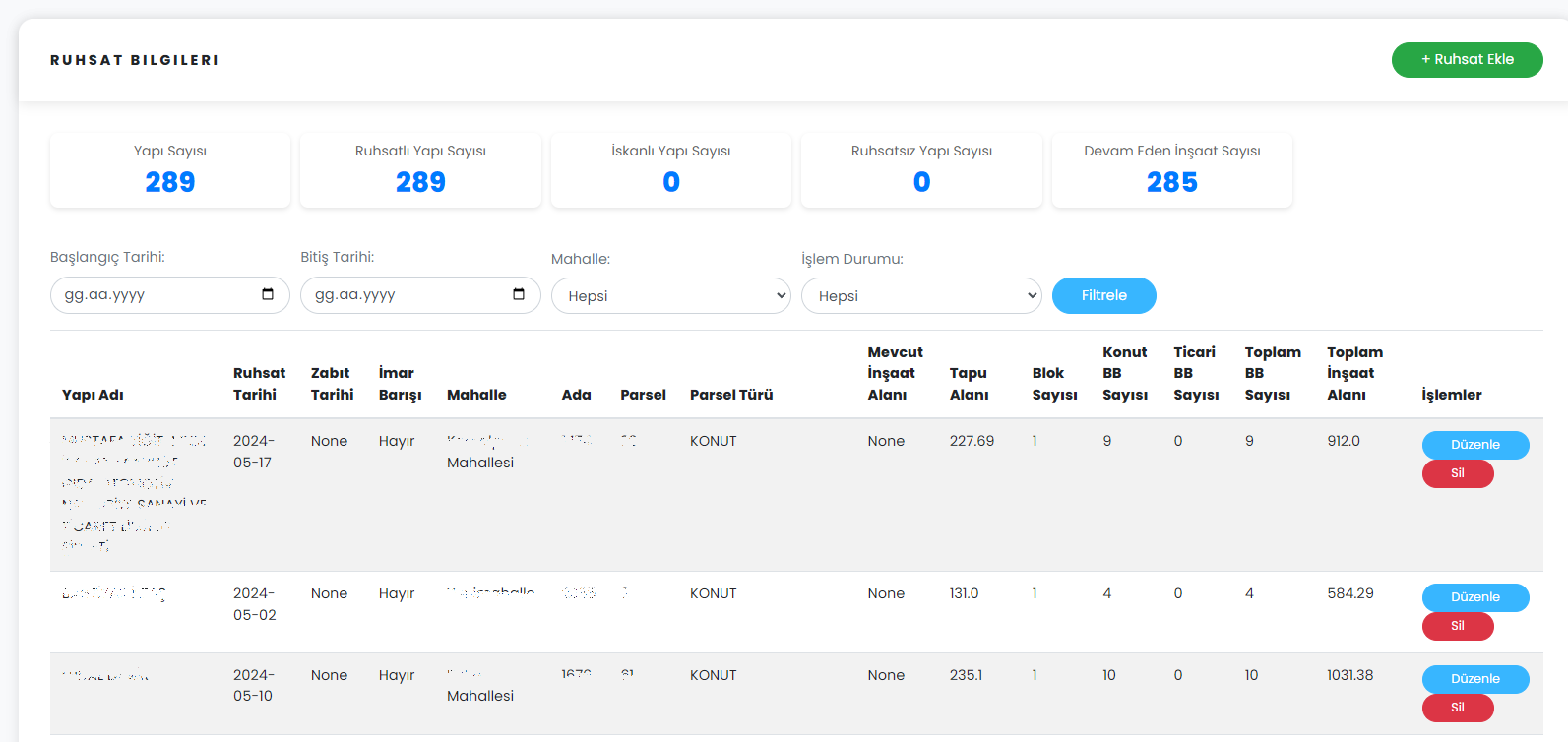The height and width of the screenshot is (742, 1568).
Task: Select the Yapı Sayısı summary card
Action: [170, 170]
